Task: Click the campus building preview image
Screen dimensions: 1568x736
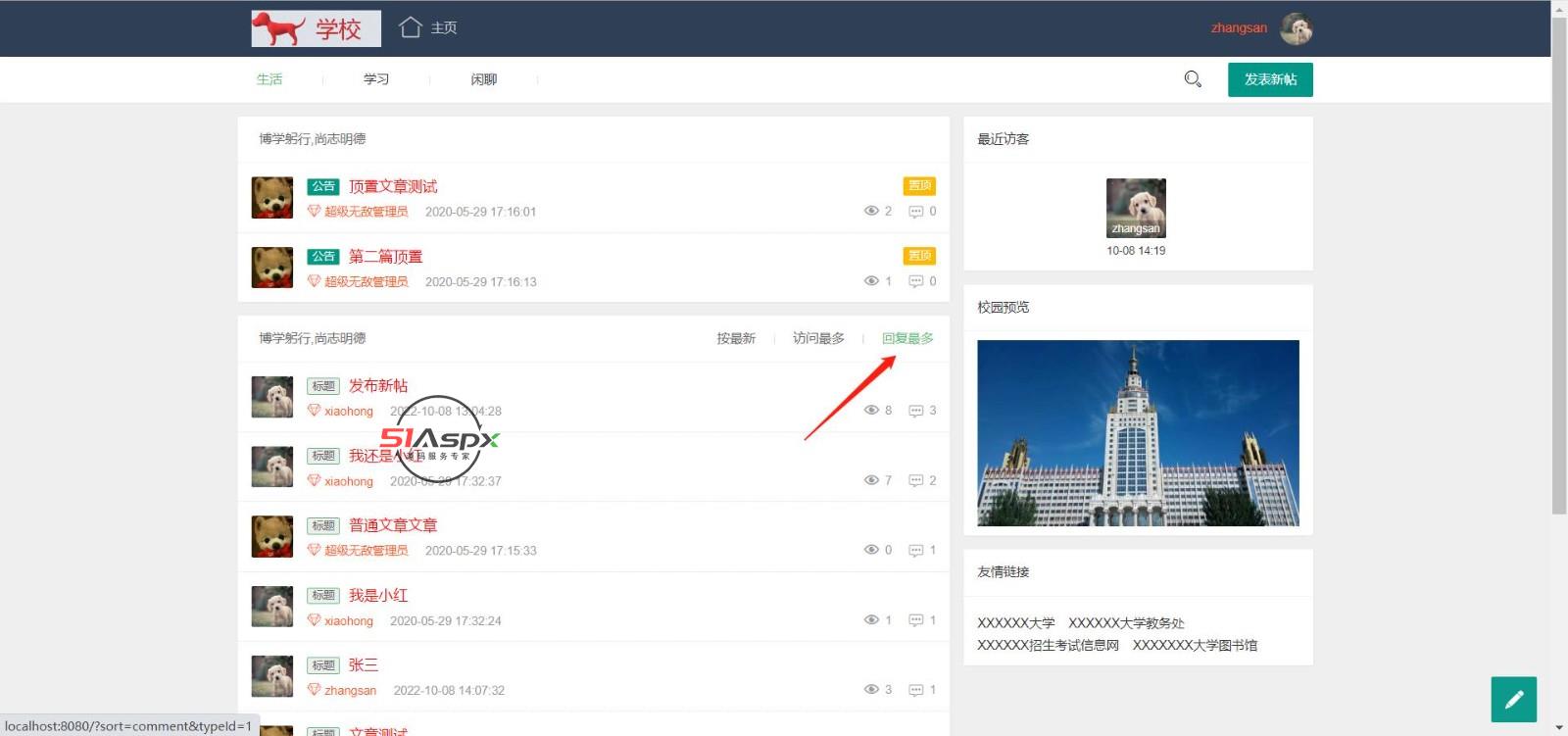Action: coord(1138,433)
